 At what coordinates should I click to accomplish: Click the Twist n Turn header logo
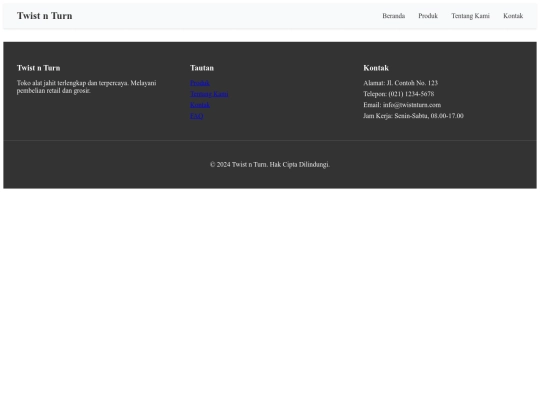(44, 16)
